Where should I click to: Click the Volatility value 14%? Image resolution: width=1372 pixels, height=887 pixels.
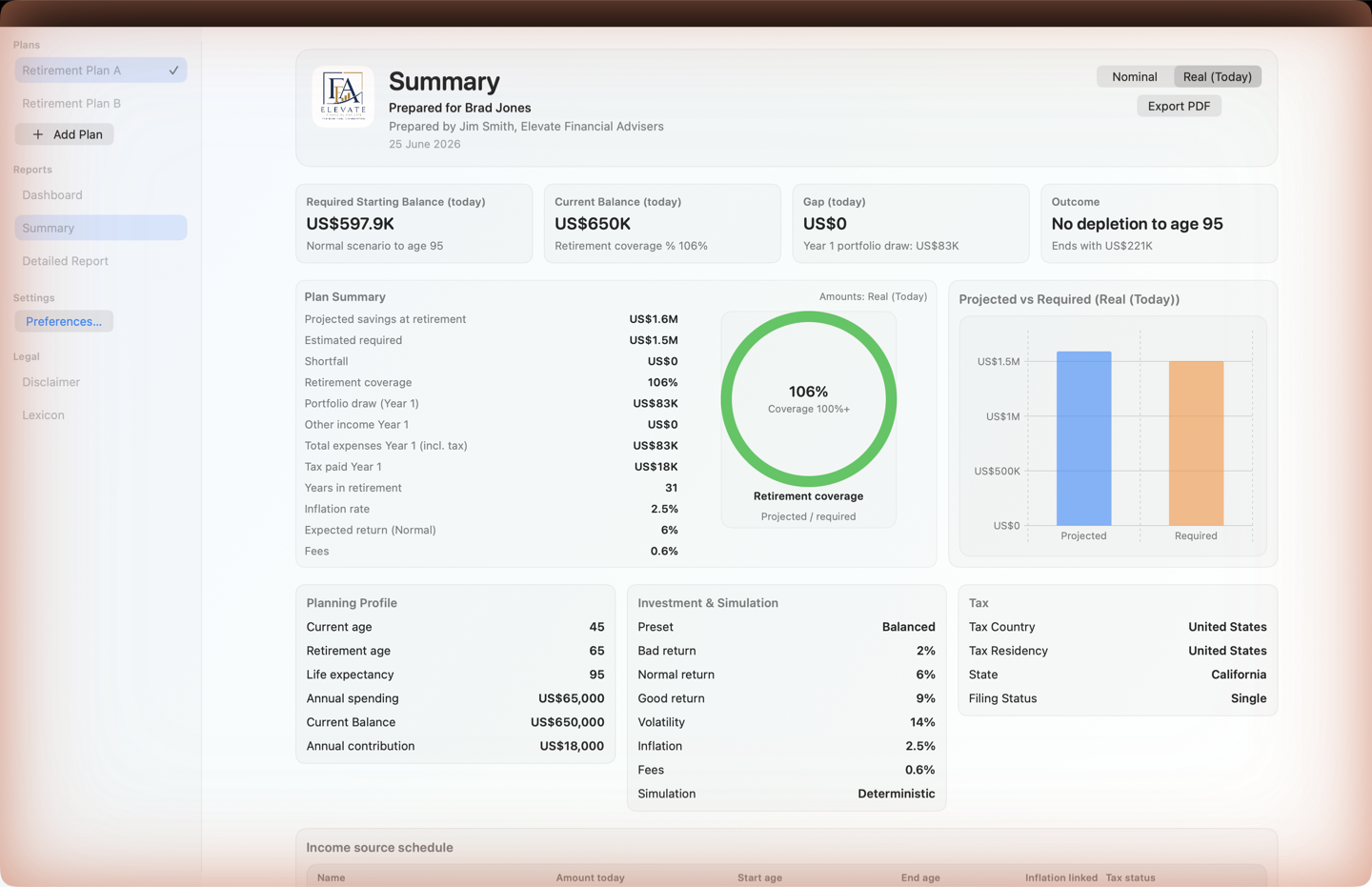pyautogui.click(x=922, y=722)
